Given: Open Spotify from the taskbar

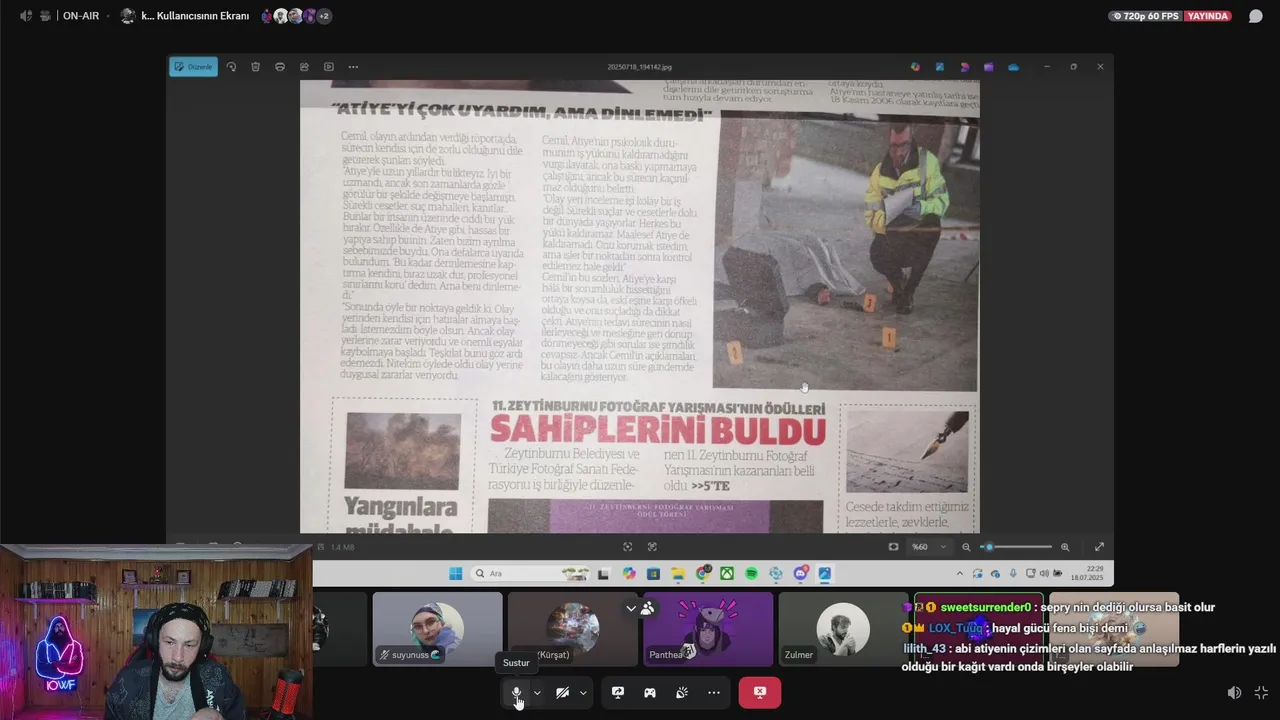Looking at the screenshot, I should pyautogui.click(x=751, y=573).
